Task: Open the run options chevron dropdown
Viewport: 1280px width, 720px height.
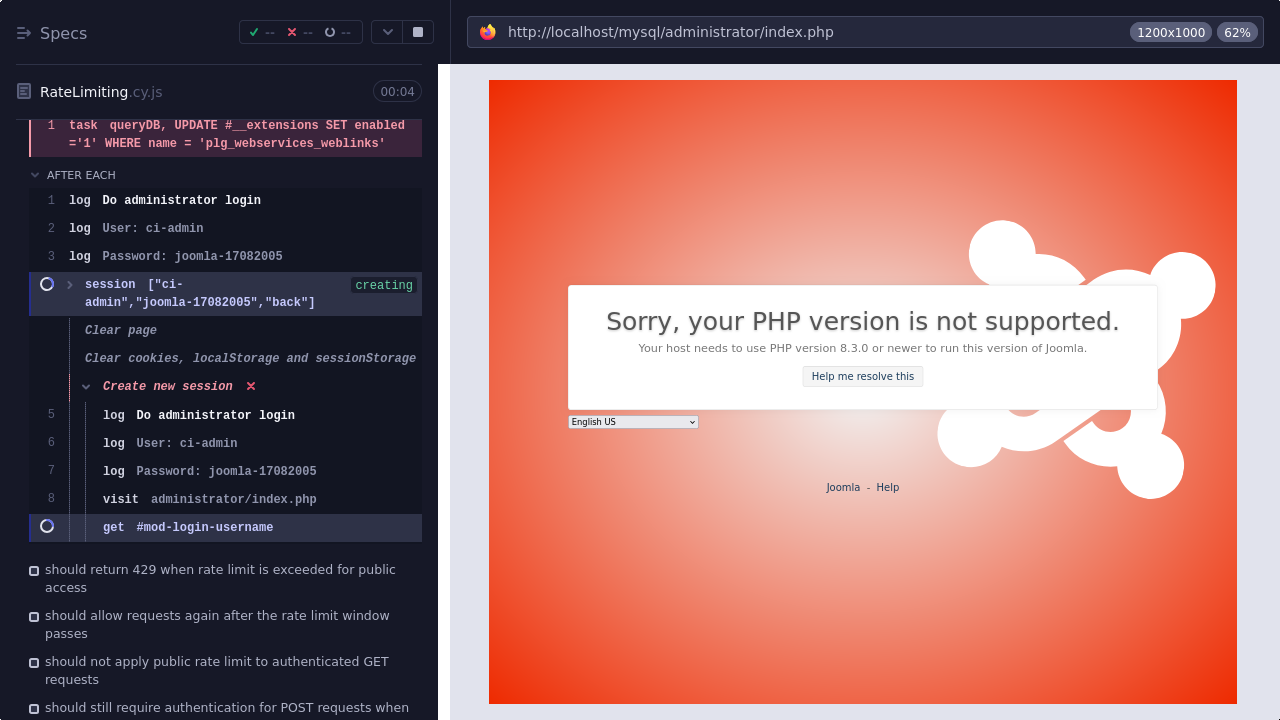Action: (x=387, y=32)
